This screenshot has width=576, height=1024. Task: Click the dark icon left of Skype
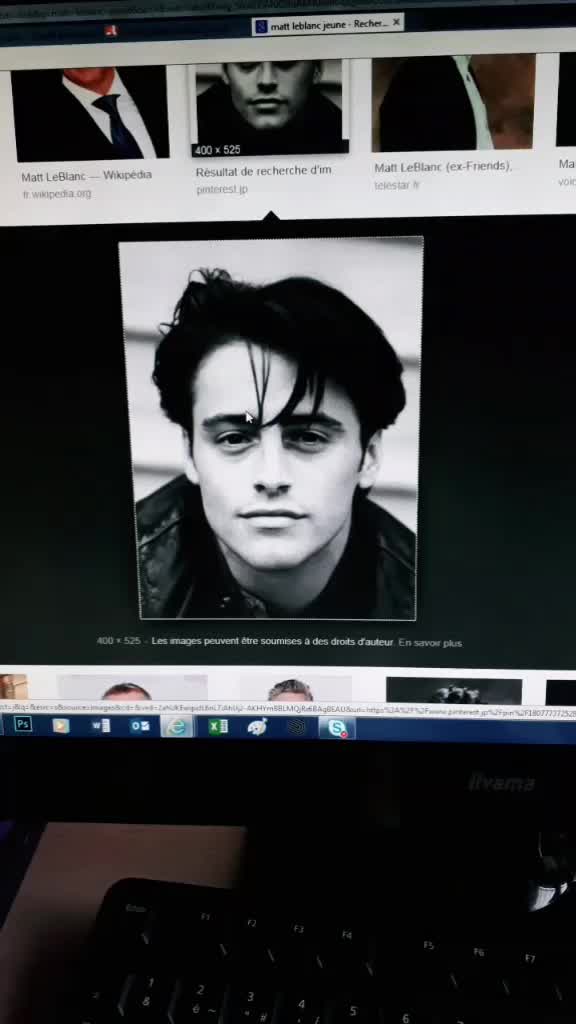[x=297, y=727]
